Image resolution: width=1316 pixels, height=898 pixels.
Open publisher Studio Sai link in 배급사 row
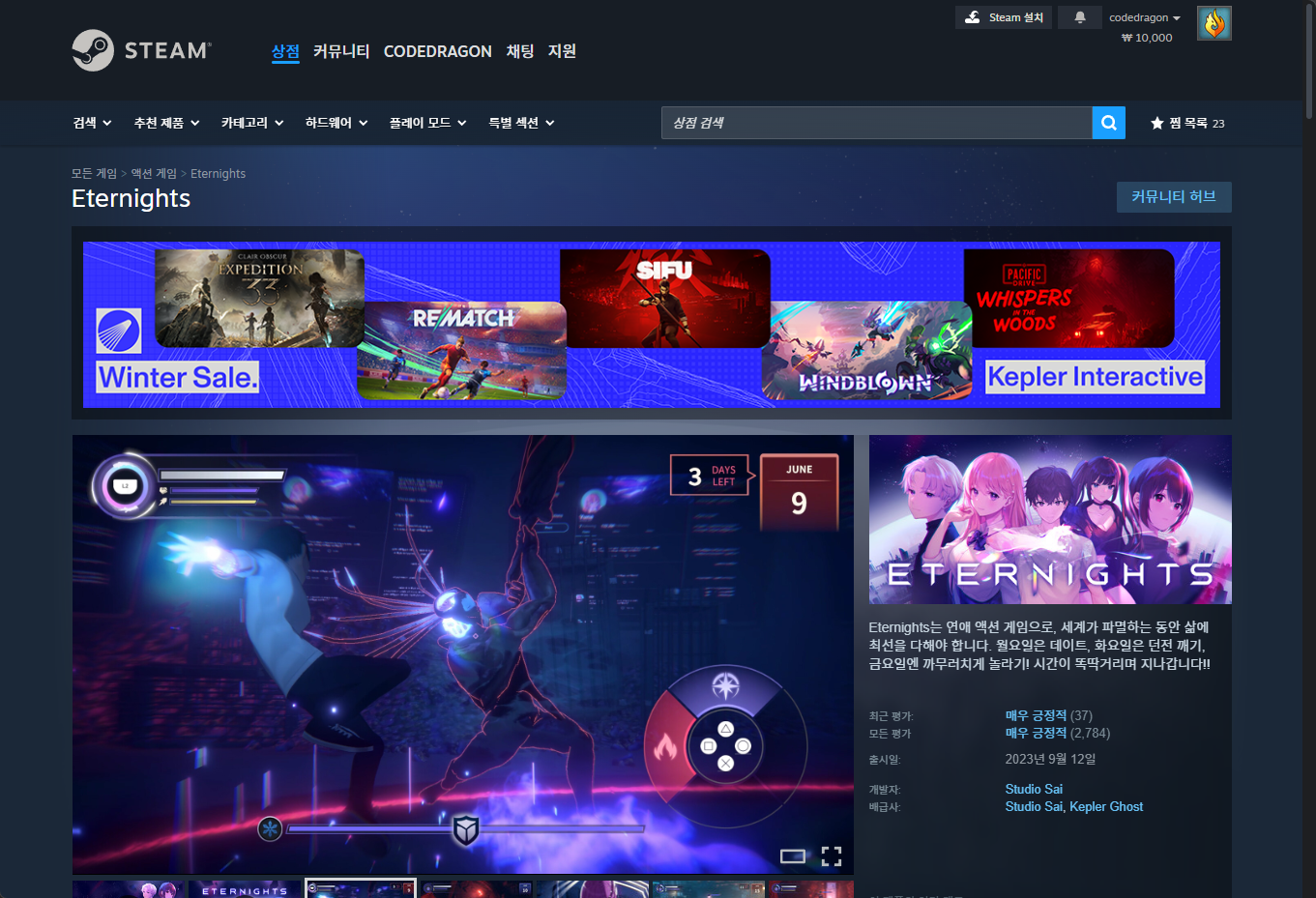pos(1033,806)
